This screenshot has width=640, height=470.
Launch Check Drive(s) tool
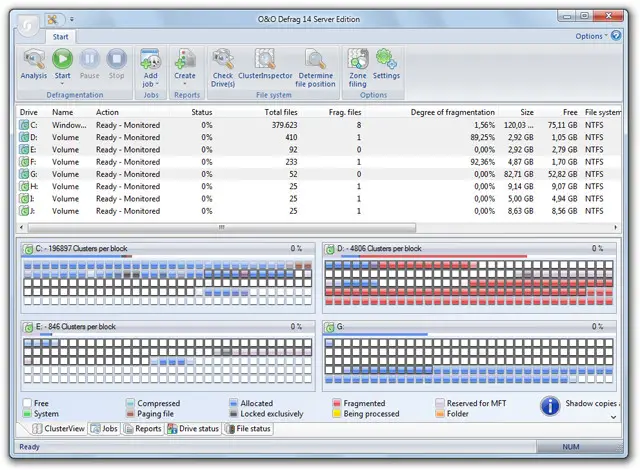(x=223, y=68)
